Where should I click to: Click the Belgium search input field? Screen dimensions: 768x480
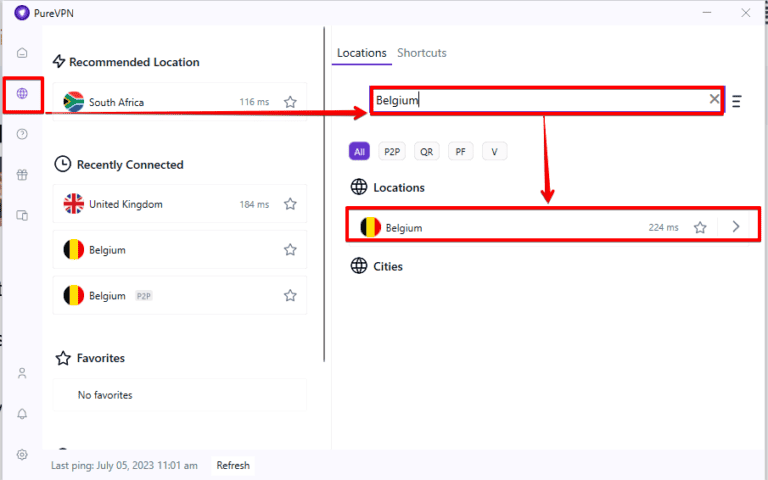546,101
